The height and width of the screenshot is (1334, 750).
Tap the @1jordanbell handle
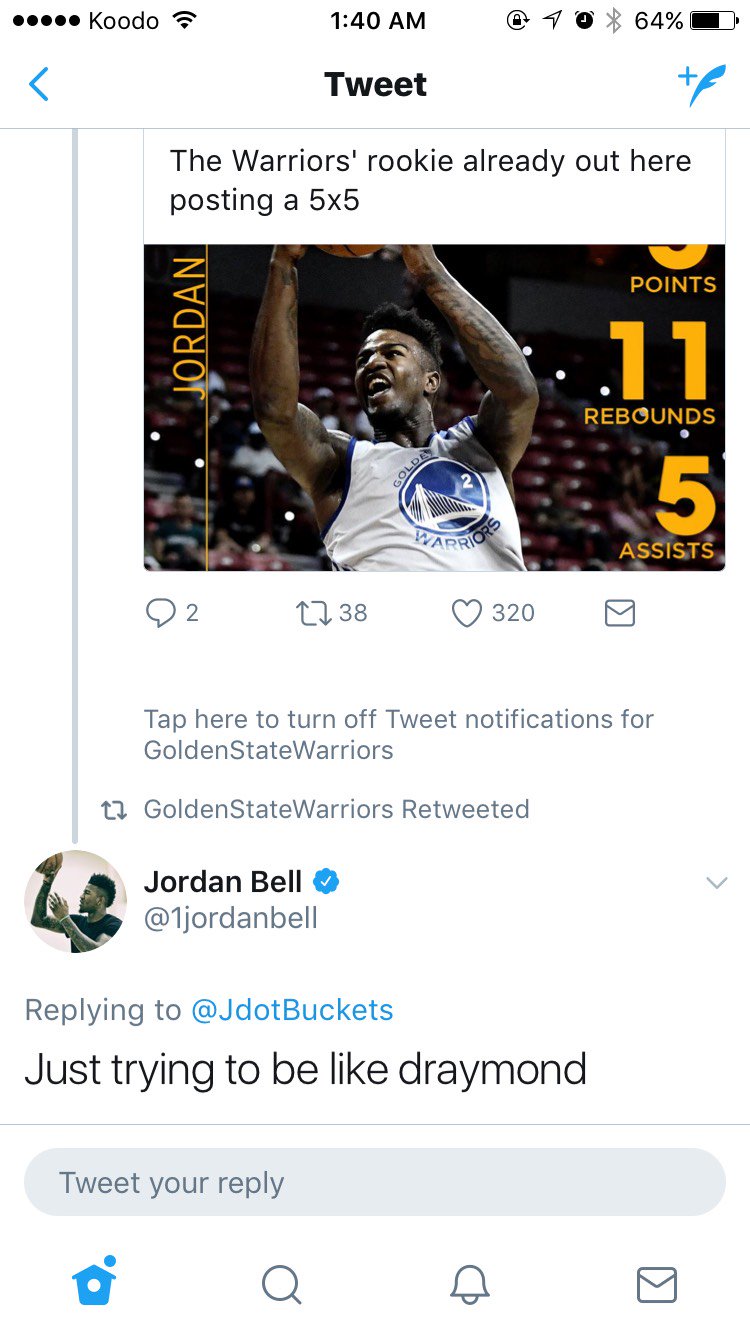[x=231, y=918]
